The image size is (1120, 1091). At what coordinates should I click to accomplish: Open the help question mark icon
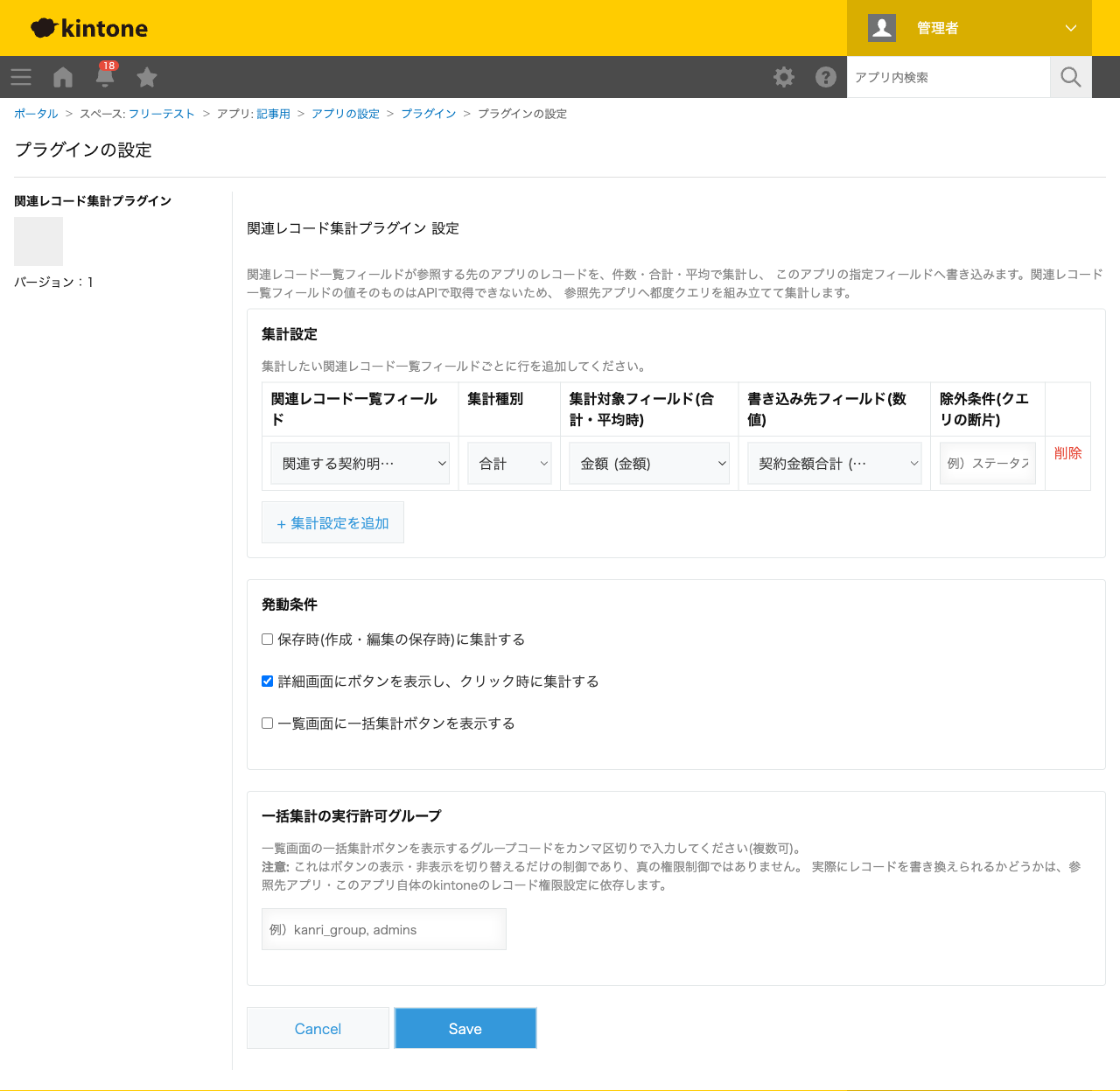click(826, 77)
